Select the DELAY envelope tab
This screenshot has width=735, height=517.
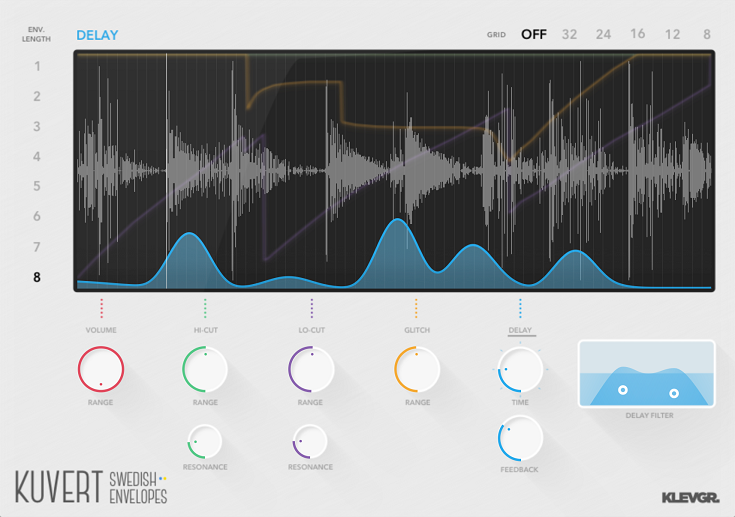[x=520, y=330]
